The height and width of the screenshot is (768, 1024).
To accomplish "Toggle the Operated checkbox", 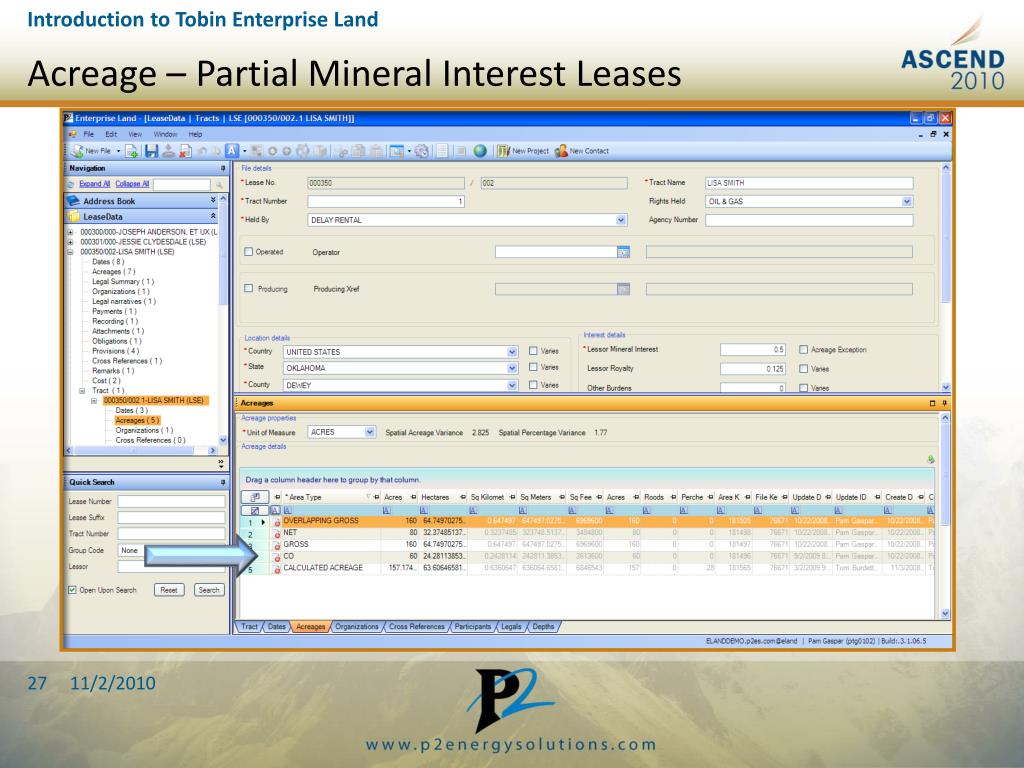I will (248, 251).
